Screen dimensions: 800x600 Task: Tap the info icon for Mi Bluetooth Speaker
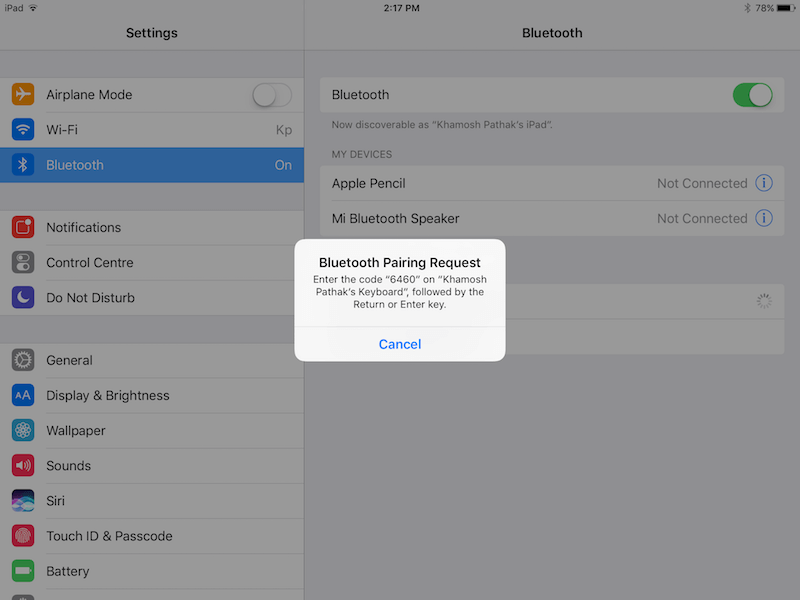[x=763, y=218]
